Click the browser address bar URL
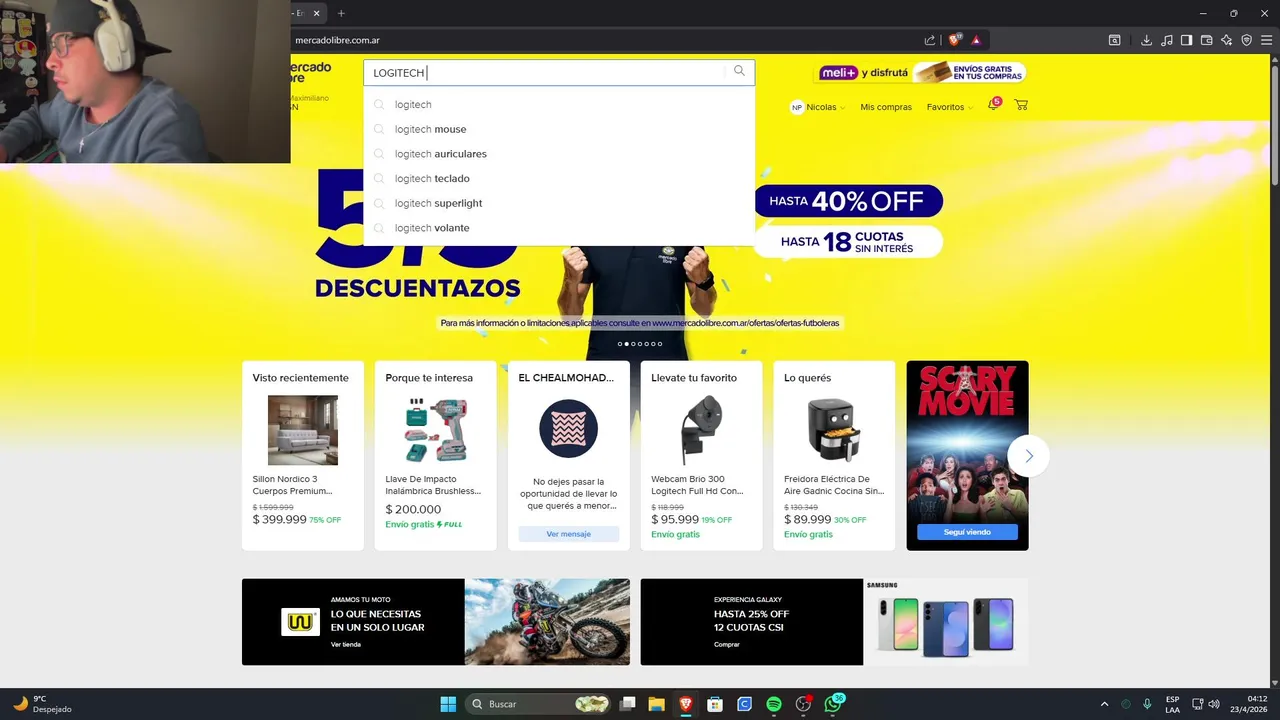This screenshot has width=1280, height=720. pos(337,40)
